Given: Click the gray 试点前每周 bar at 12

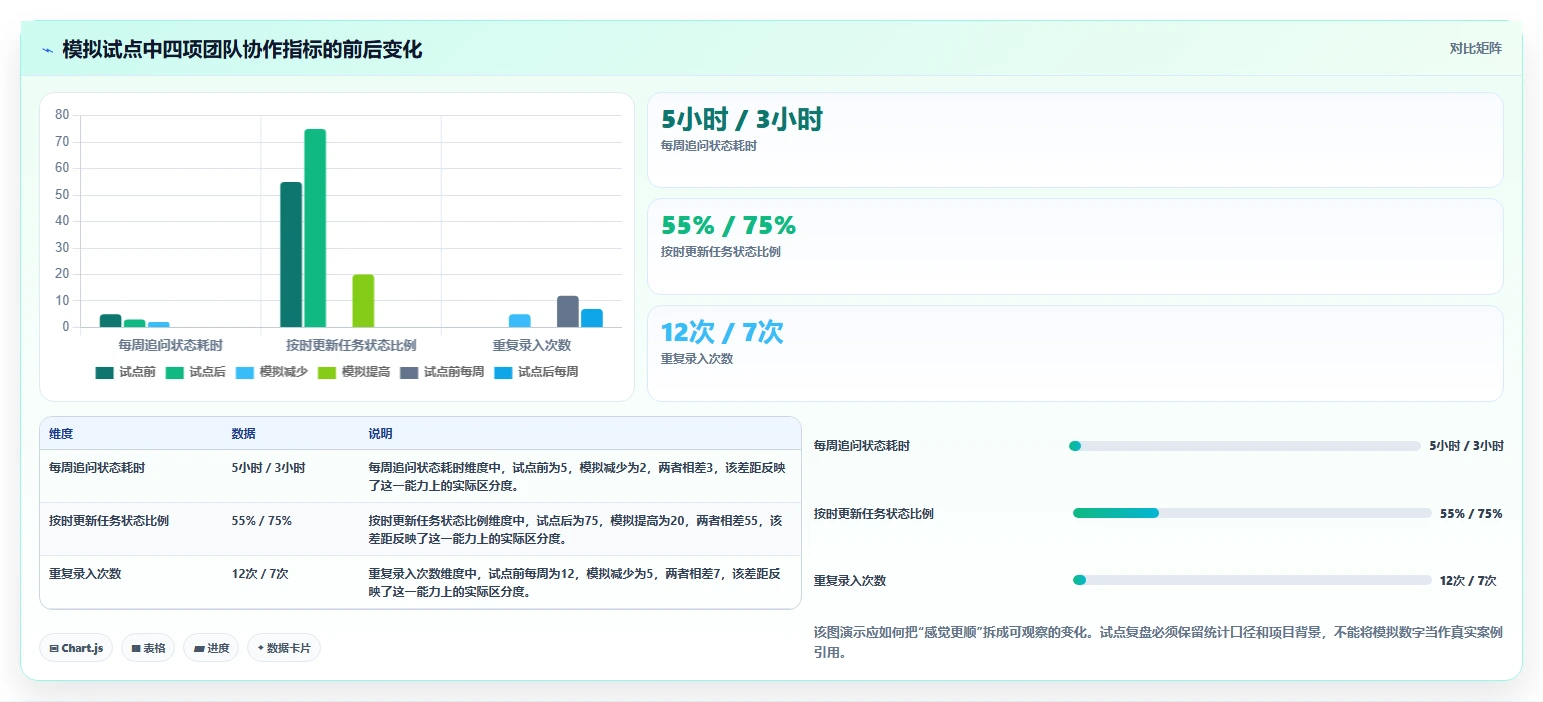Looking at the screenshot, I should (x=568, y=311).
